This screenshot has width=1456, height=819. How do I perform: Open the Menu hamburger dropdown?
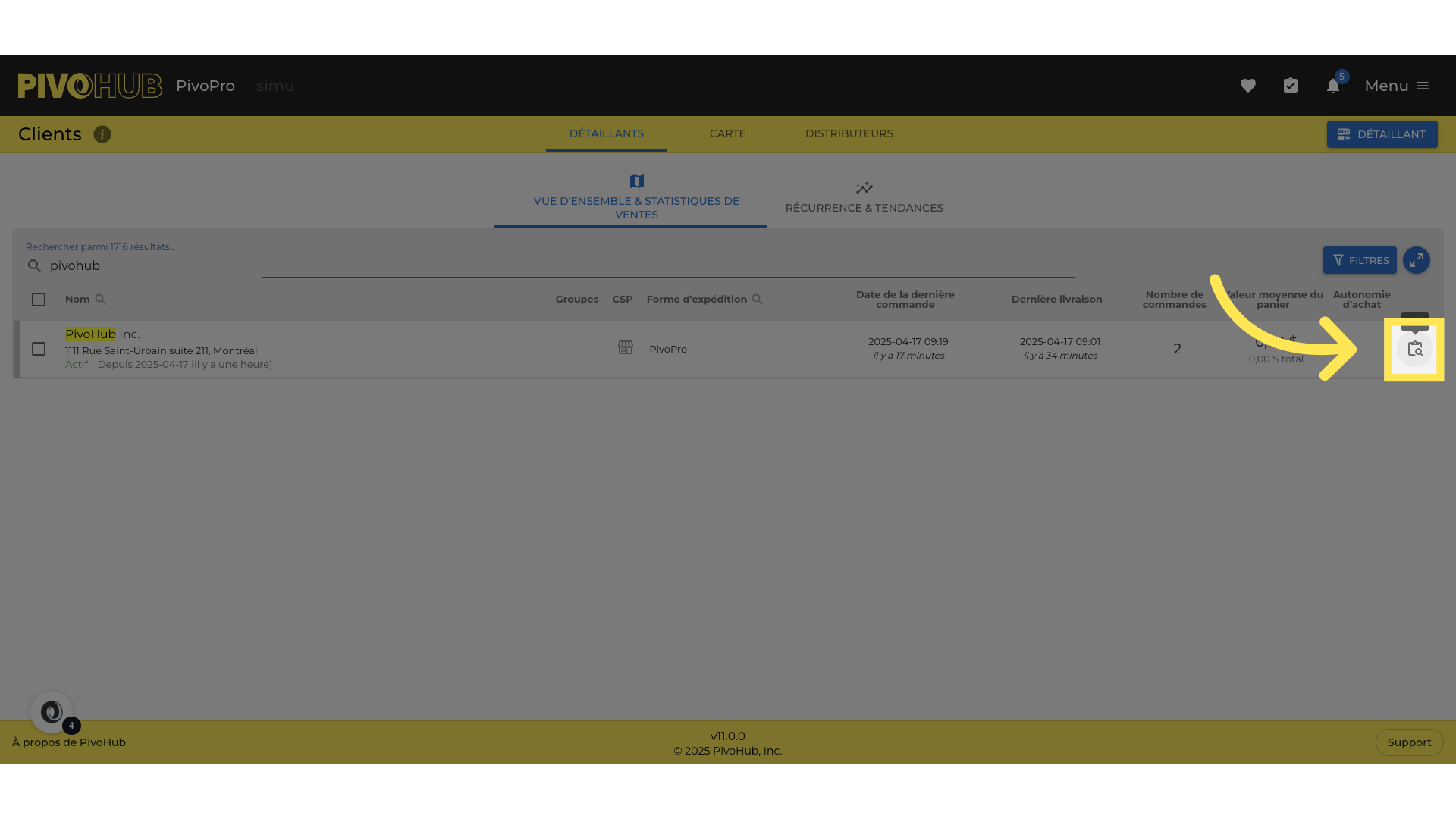coord(1396,86)
